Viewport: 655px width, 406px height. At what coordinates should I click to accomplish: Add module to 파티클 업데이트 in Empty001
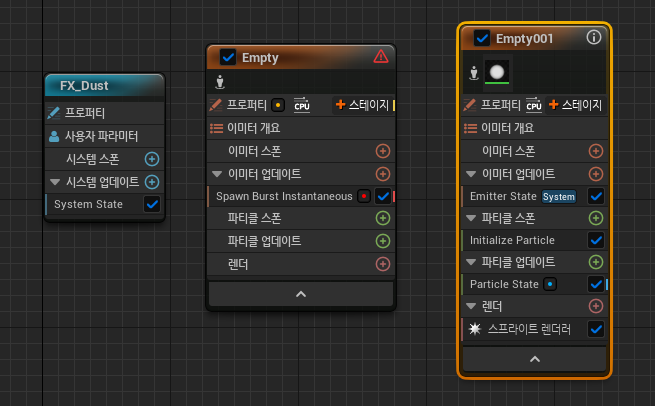[x=596, y=262]
